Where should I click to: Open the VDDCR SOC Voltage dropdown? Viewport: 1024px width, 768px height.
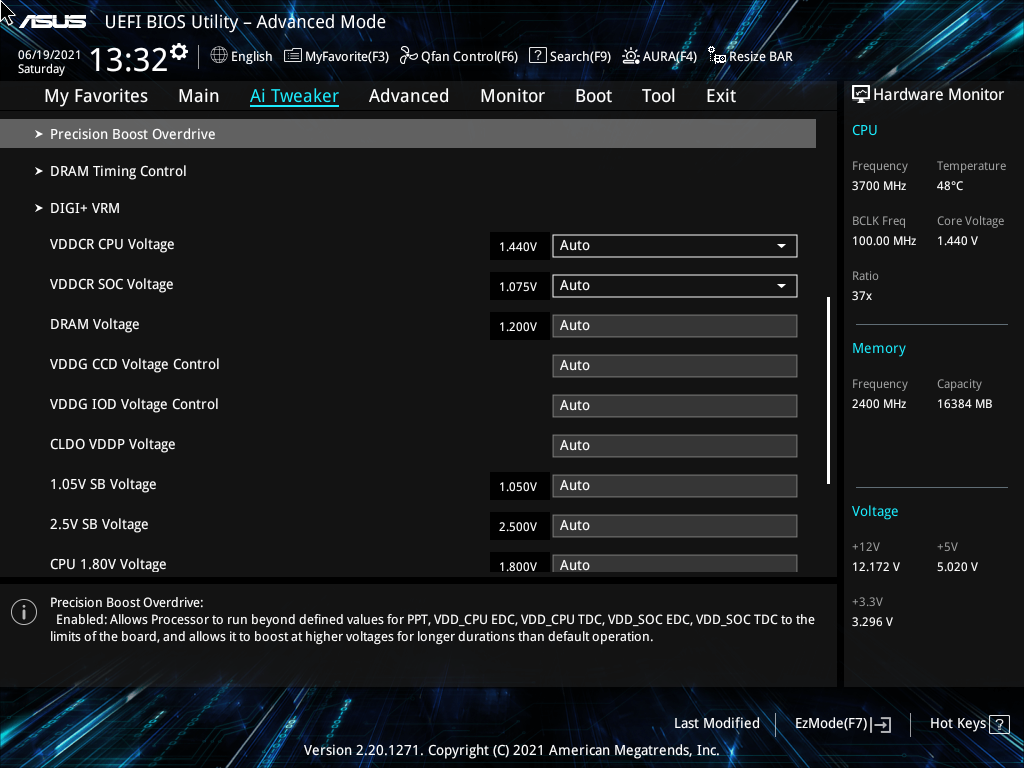(x=674, y=285)
